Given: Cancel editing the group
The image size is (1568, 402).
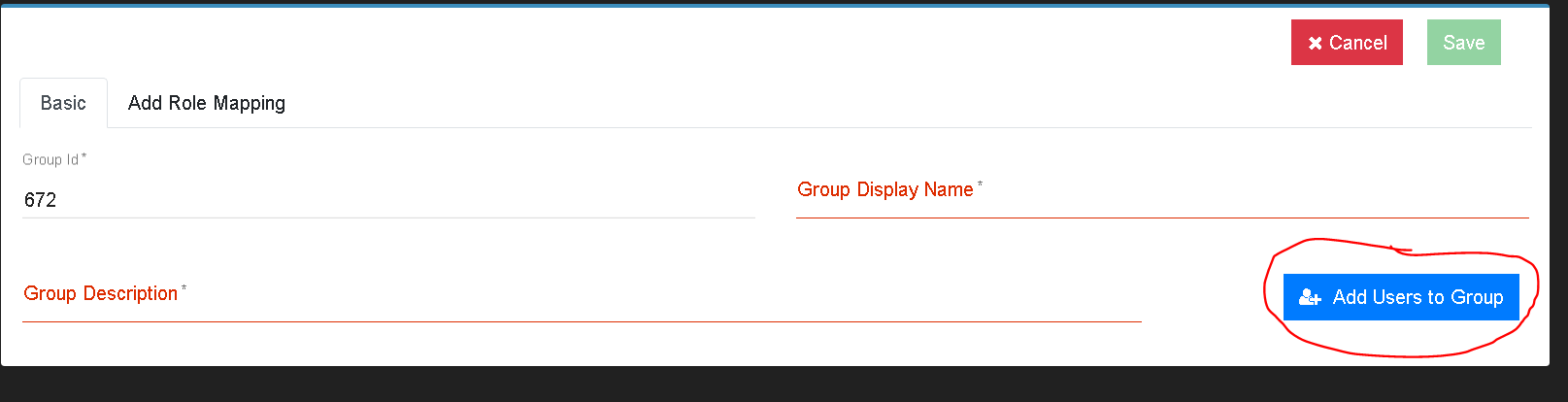Looking at the screenshot, I should 1347,43.
